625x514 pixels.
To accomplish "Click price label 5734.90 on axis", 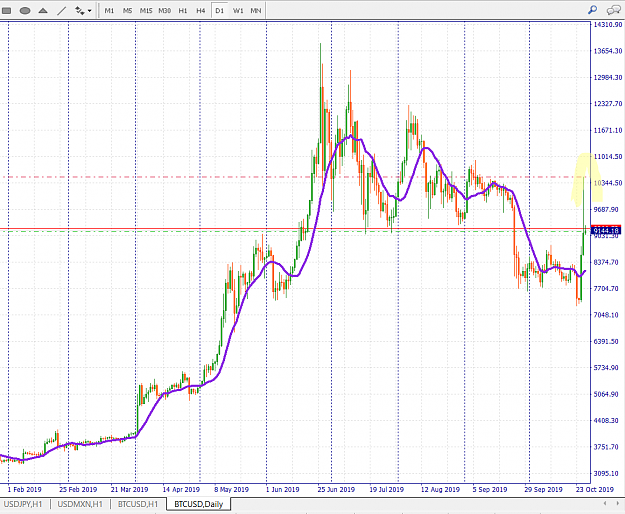I will 607,367.
